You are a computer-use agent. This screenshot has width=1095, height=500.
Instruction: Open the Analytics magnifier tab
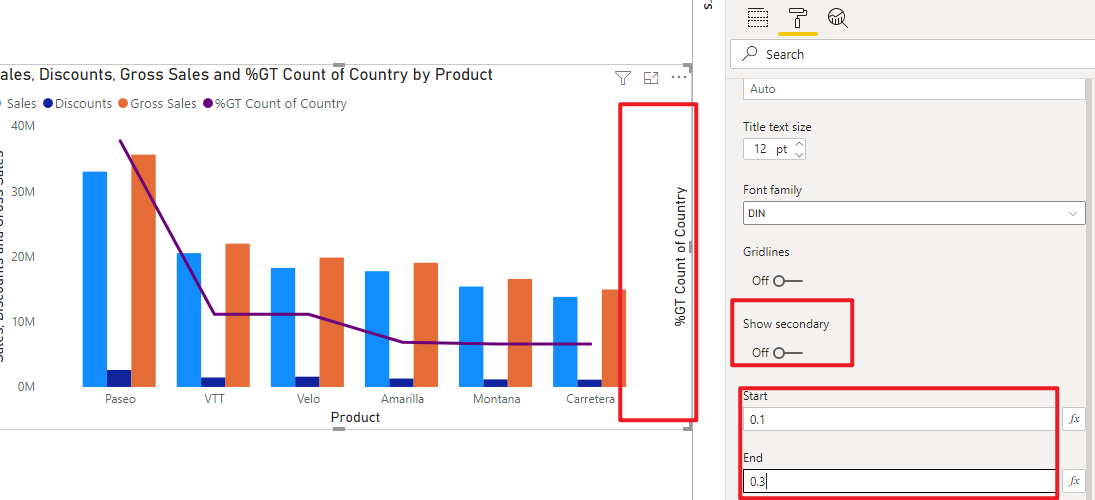pos(837,17)
